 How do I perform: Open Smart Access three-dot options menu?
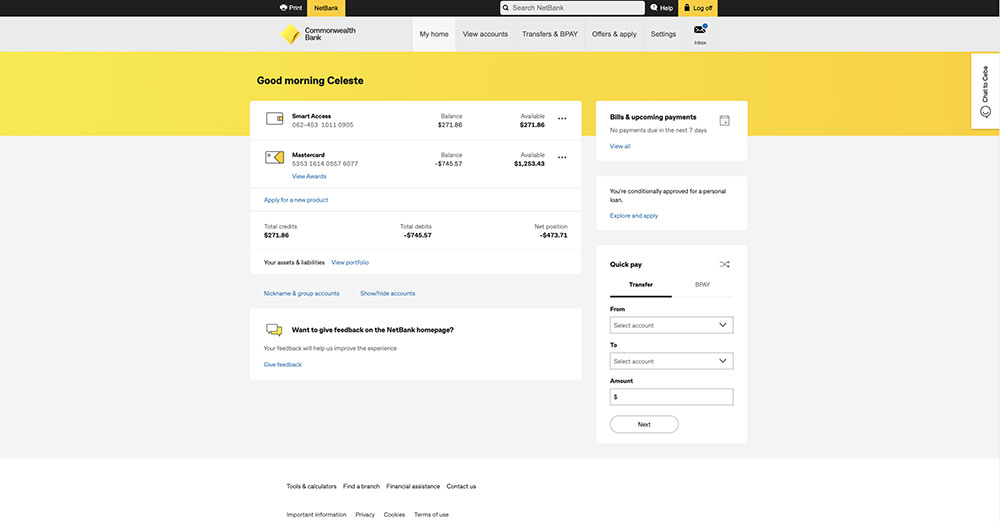tap(562, 119)
